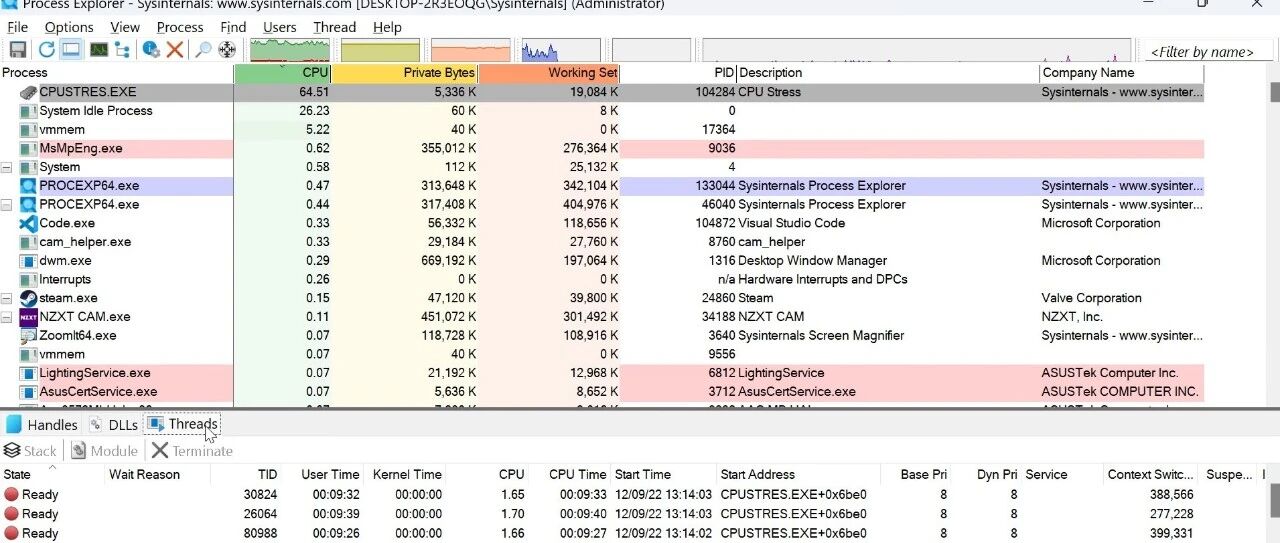Click the highlighted PROCEXP64.exe process icon
The image size is (1280, 543).
tap(28, 186)
